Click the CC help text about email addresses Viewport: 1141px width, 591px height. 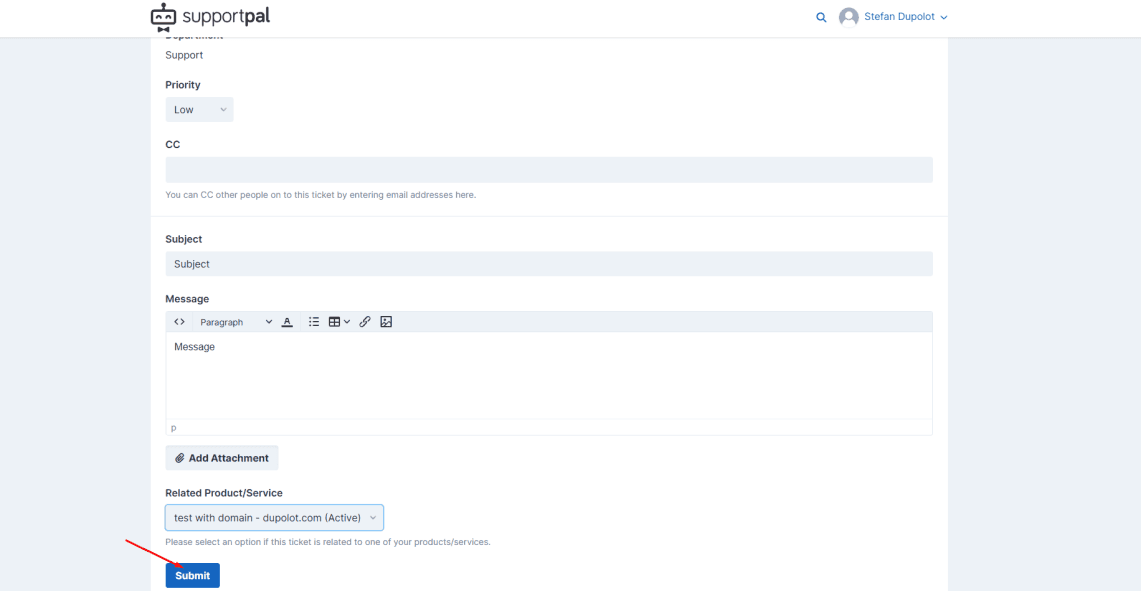pyautogui.click(x=320, y=195)
